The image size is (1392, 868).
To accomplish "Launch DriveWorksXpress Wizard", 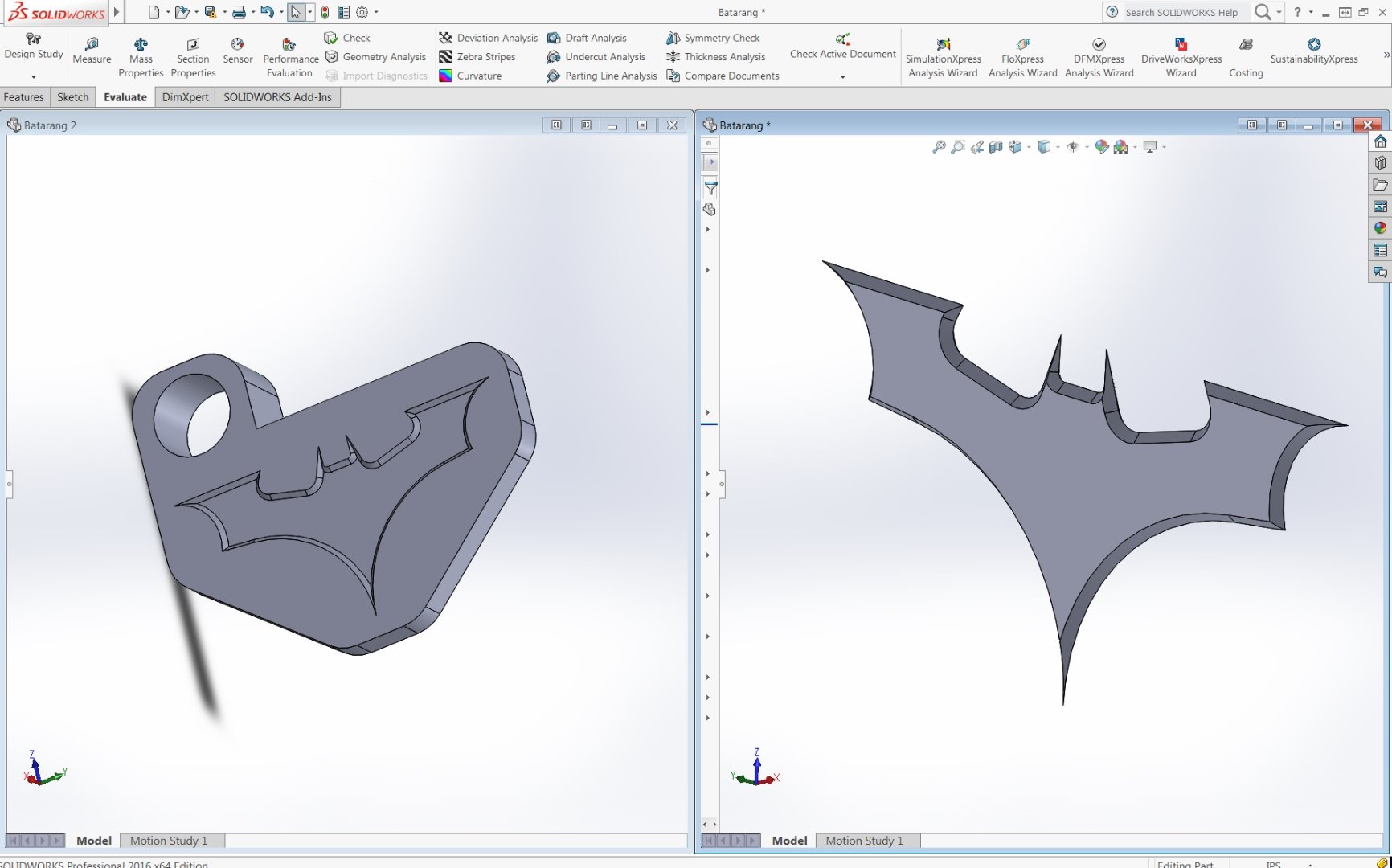I will pos(1181,57).
